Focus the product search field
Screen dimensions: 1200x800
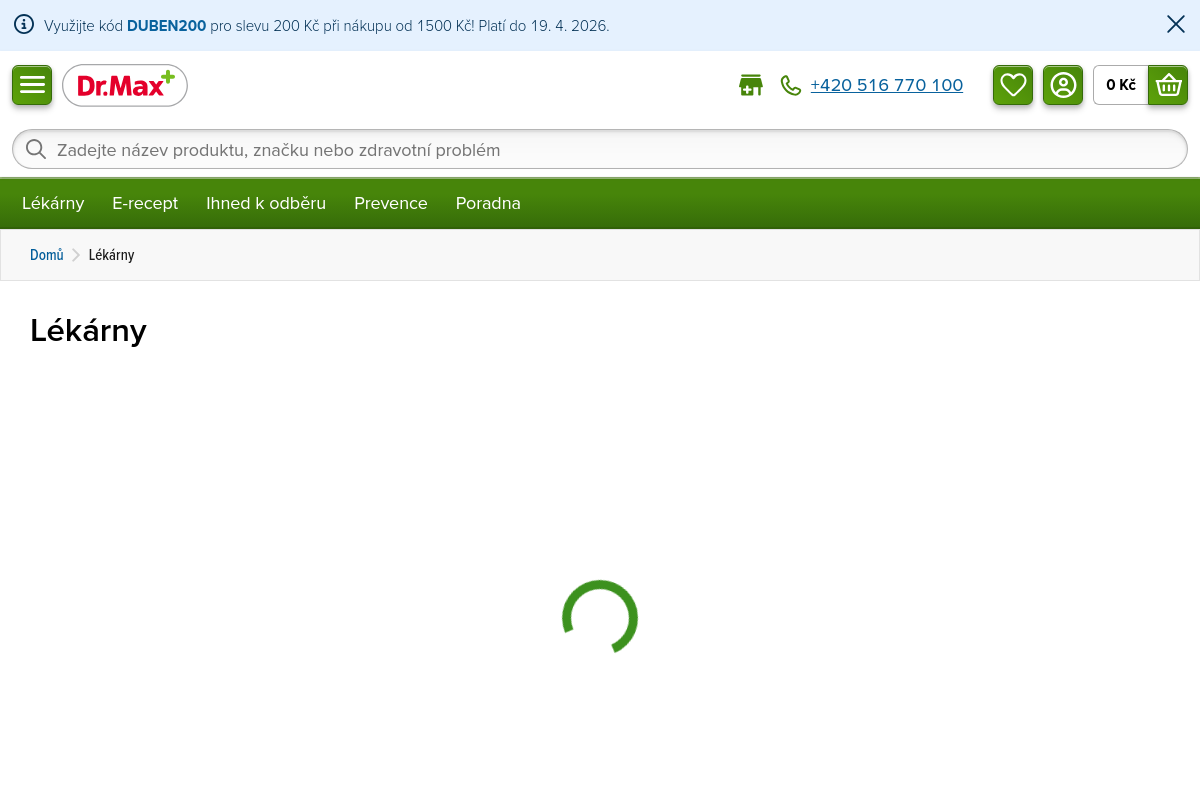[x=600, y=150]
